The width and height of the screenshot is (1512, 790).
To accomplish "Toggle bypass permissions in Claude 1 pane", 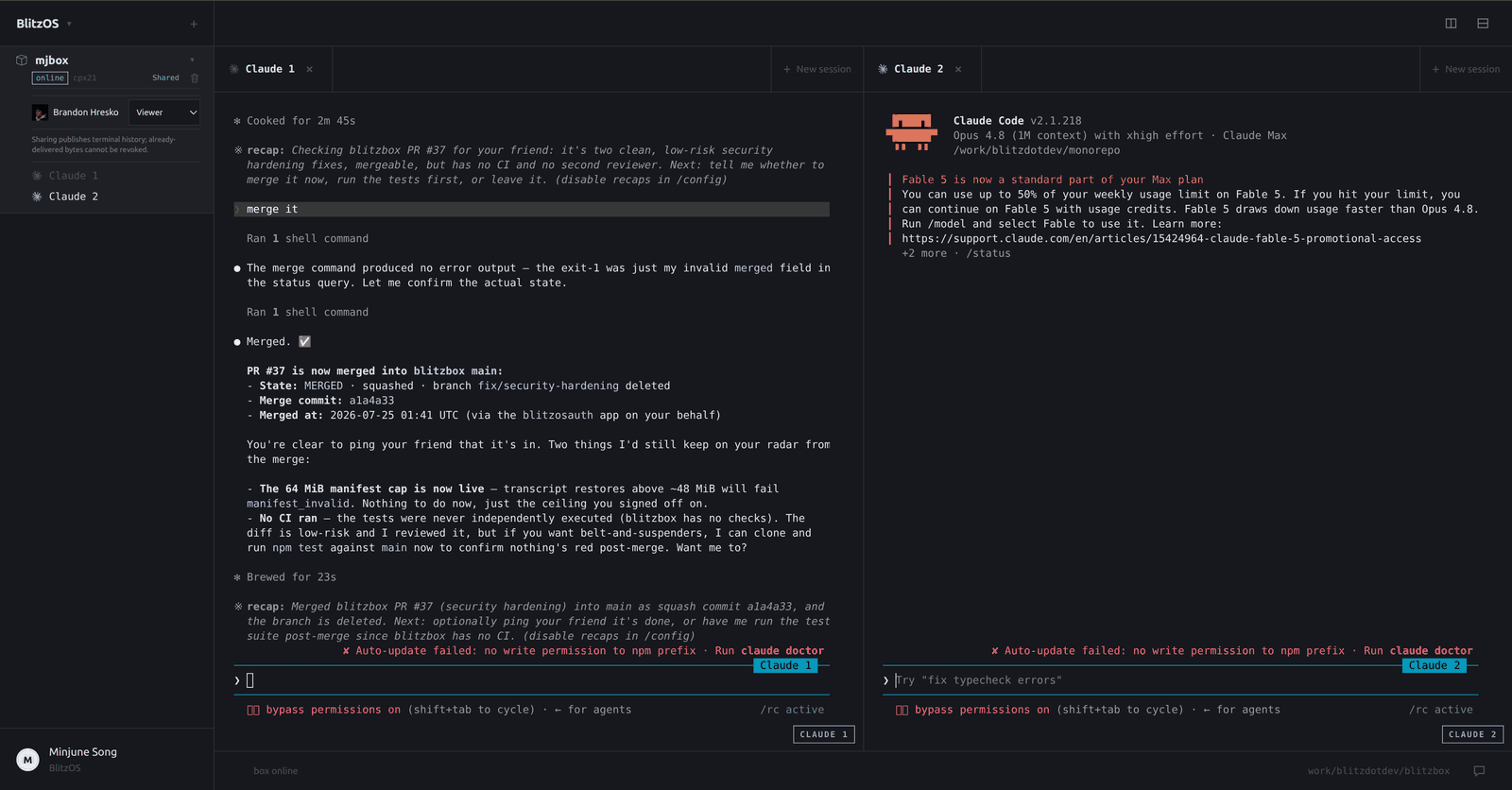I will (333, 710).
